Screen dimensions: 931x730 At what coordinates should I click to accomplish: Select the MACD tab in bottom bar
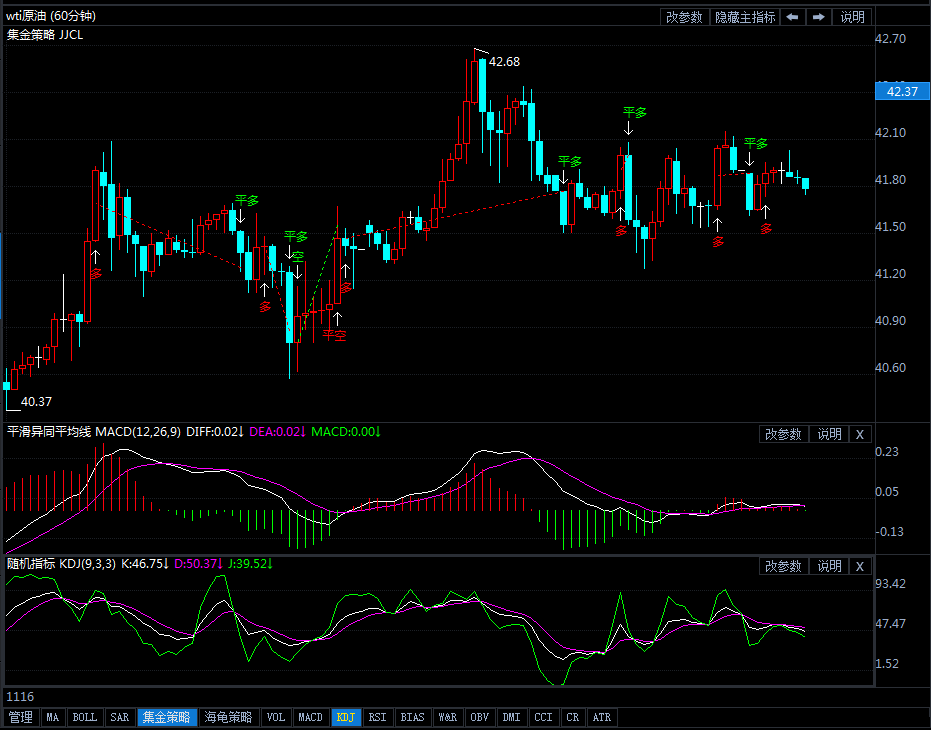click(311, 717)
